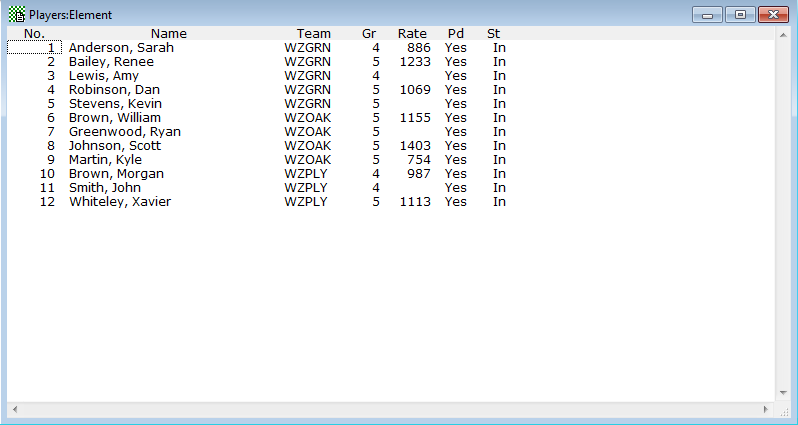This screenshot has width=798, height=425.
Task: Click the Players:Element window title icon
Action: pos(17,15)
